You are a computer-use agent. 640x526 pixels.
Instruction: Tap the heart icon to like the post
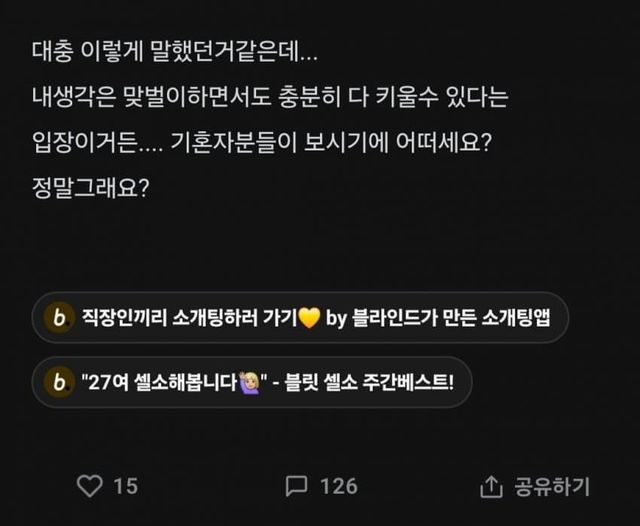click(90, 486)
